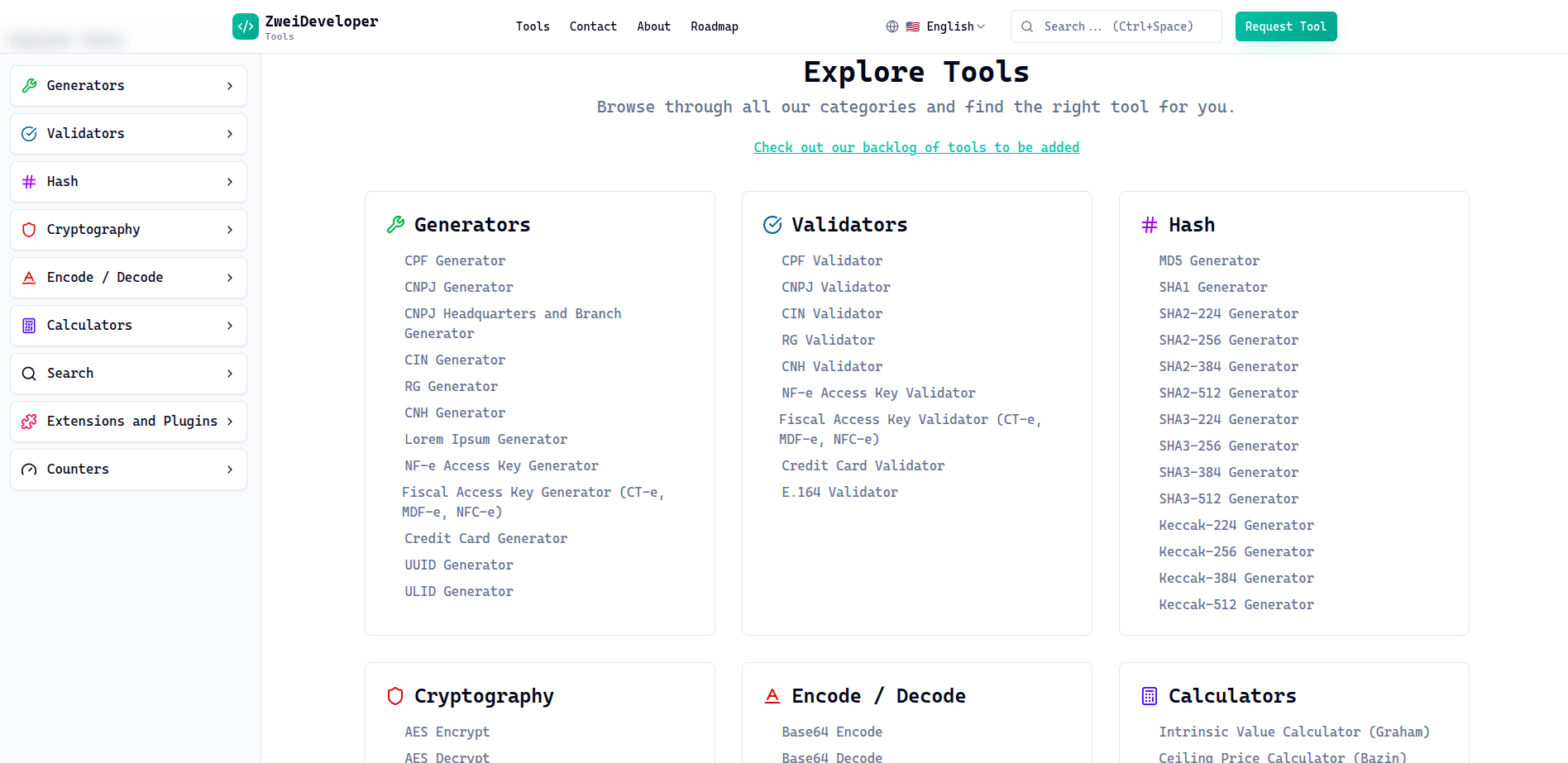Click the globe language icon in header
The height and width of the screenshot is (763, 1568).
coord(892,26)
